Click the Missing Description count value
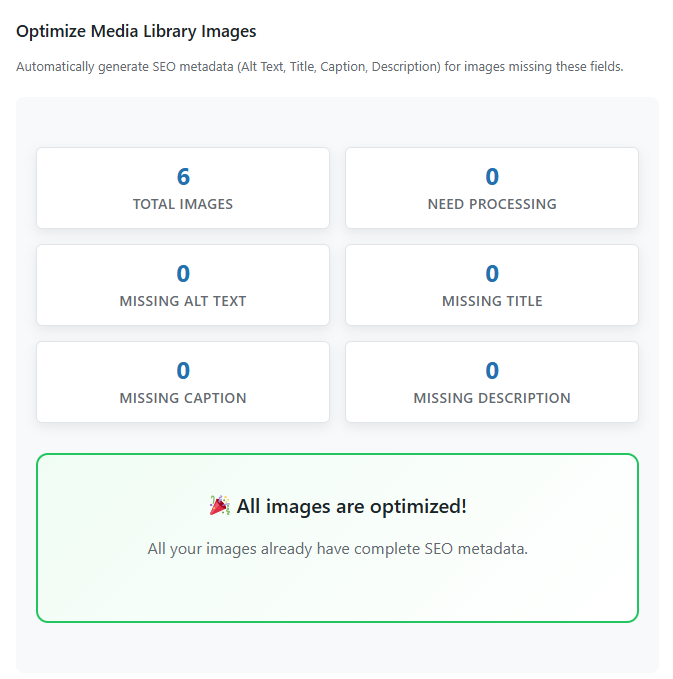This screenshot has width=673, height=679. click(x=492, y=371)
